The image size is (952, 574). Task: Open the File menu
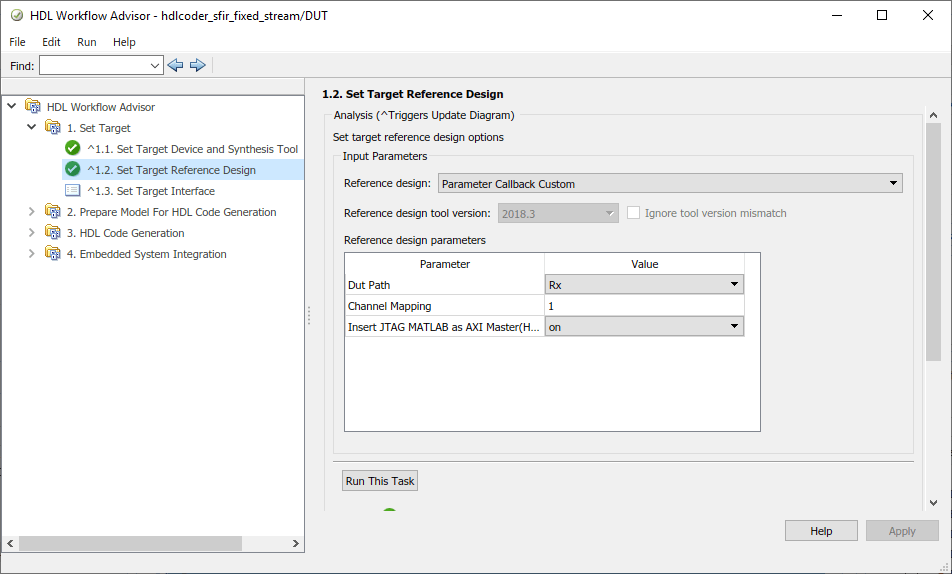pyautogui.click(x=18, y=42)
